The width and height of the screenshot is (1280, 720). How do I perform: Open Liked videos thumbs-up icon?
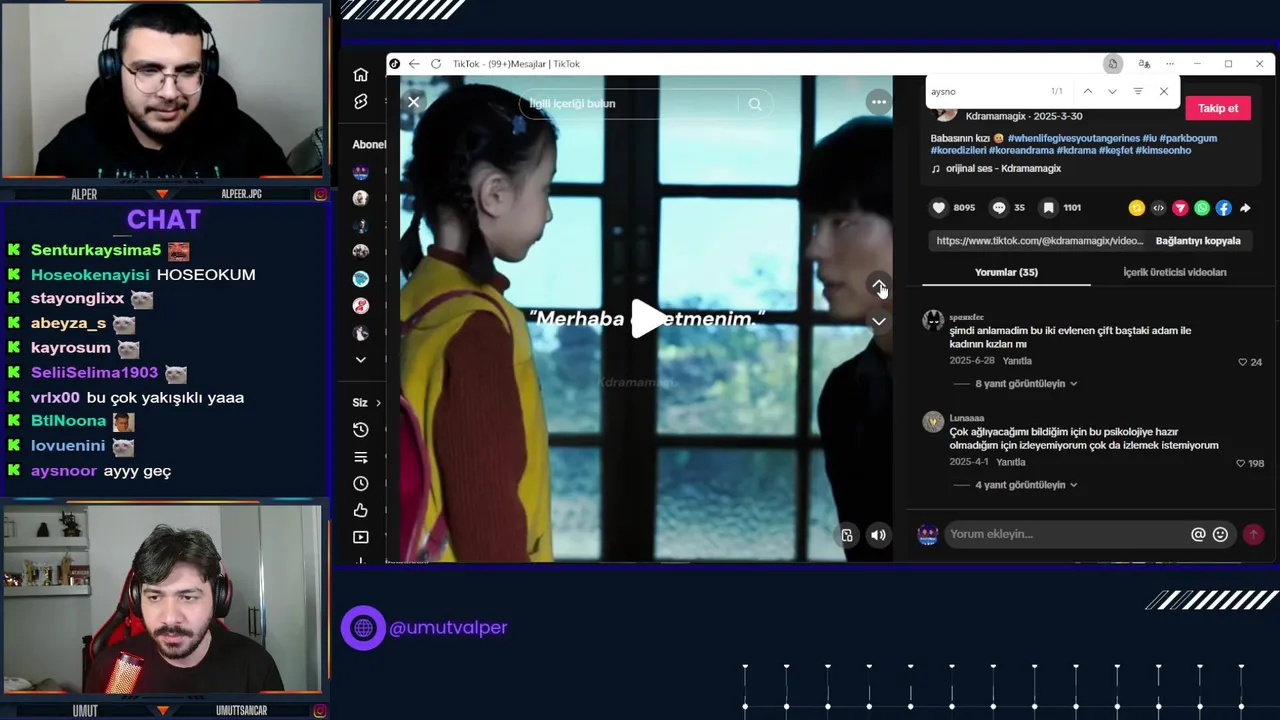(361, 511)
